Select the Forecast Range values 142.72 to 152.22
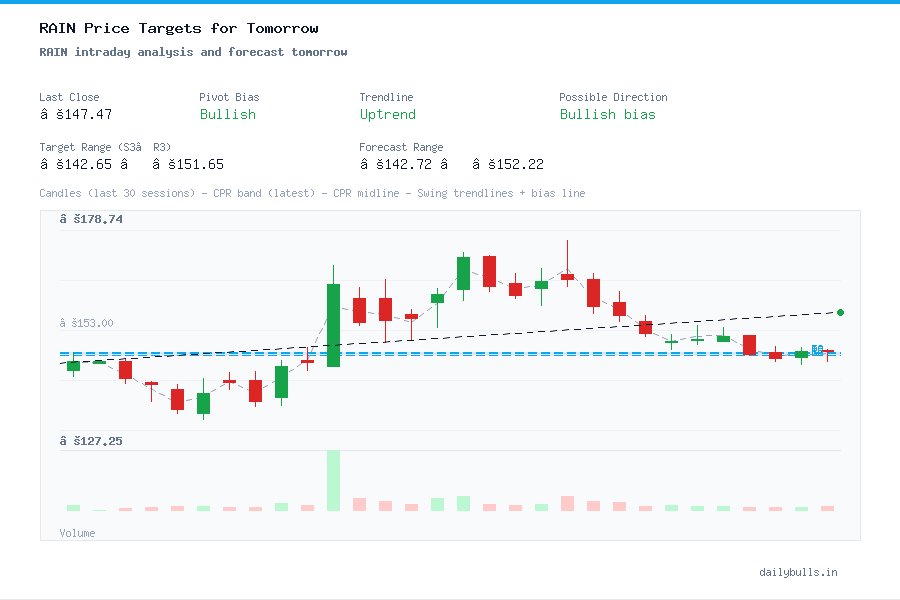Viewport: 900px width, 600px height. point(451,165)
